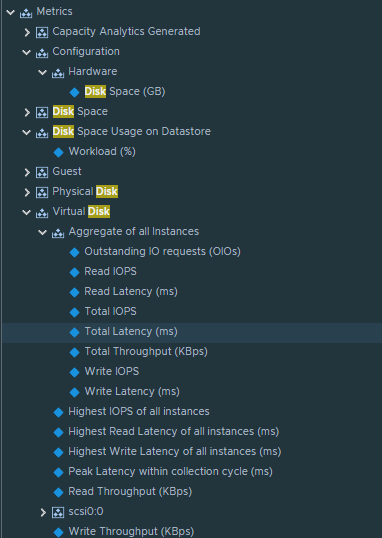Select the Write Latency (ms) metric
This screenshot has width=382, height=538.
[132, 392]
